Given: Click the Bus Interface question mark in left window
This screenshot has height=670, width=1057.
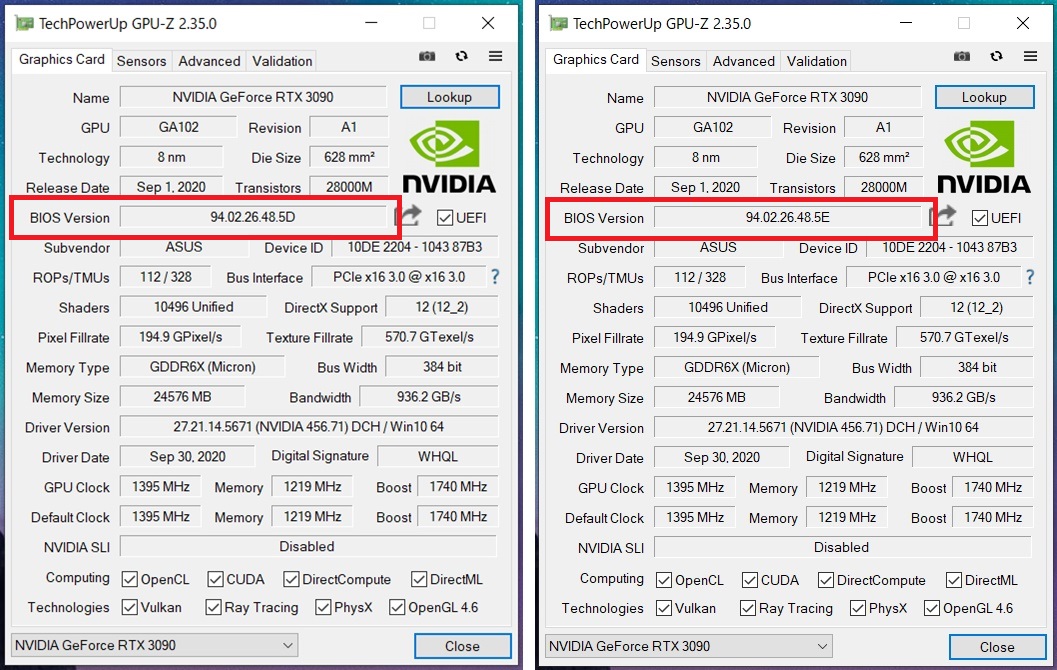Looking at the screenshot, I should pyautogui.click(x=495, y=276).
